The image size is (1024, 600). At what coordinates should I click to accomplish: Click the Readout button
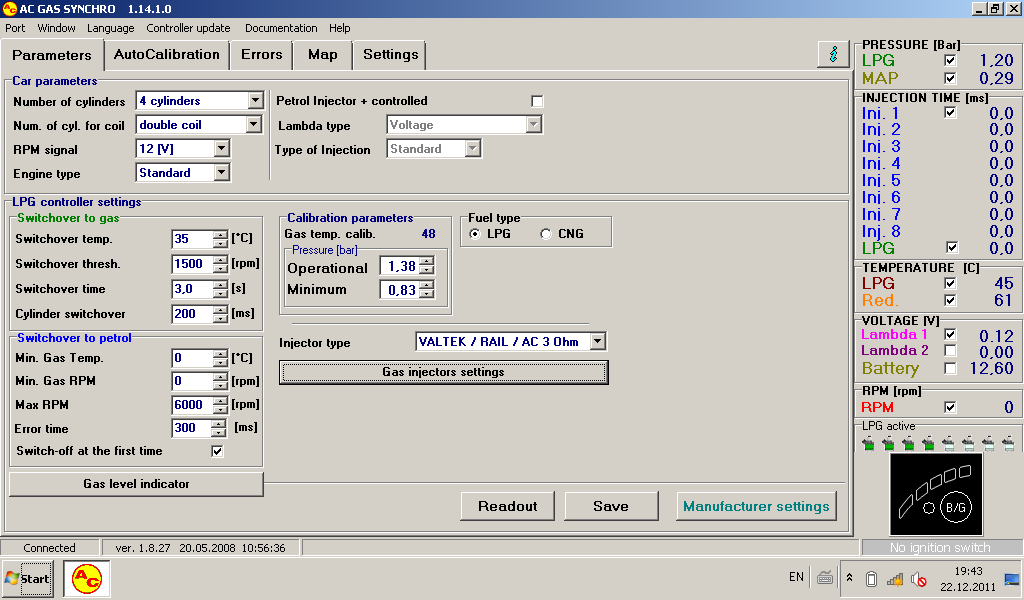(507, 506)
